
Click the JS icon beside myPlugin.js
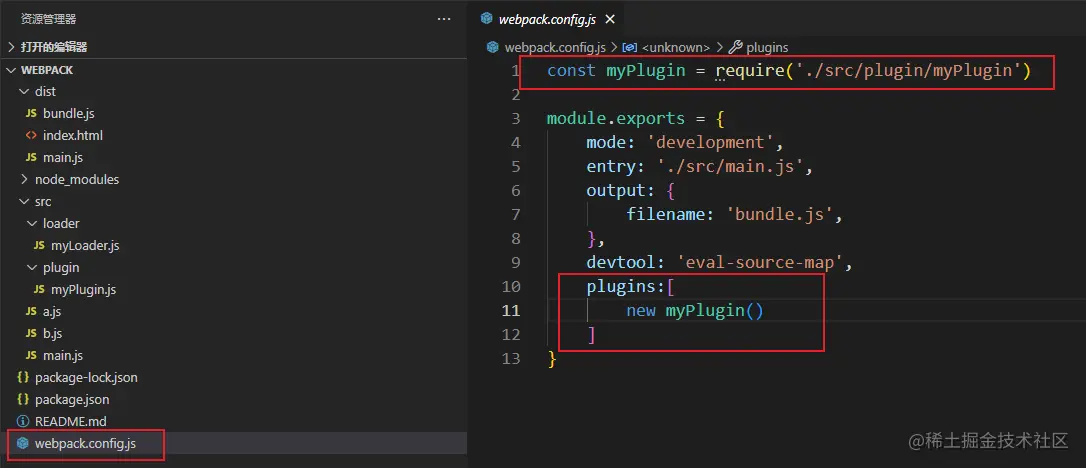[x=39, y=289]
